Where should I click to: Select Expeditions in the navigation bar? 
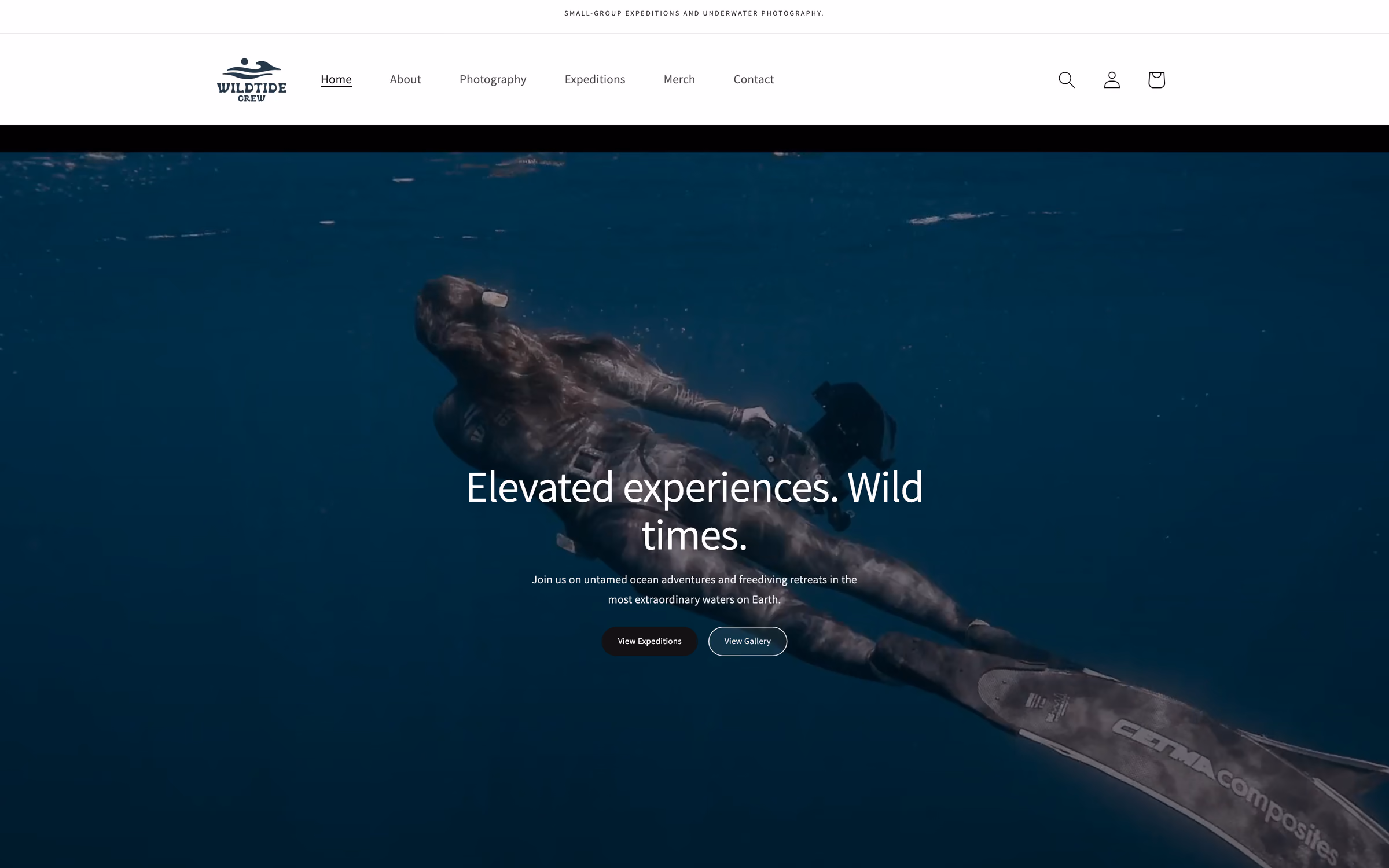pos(595,79)
